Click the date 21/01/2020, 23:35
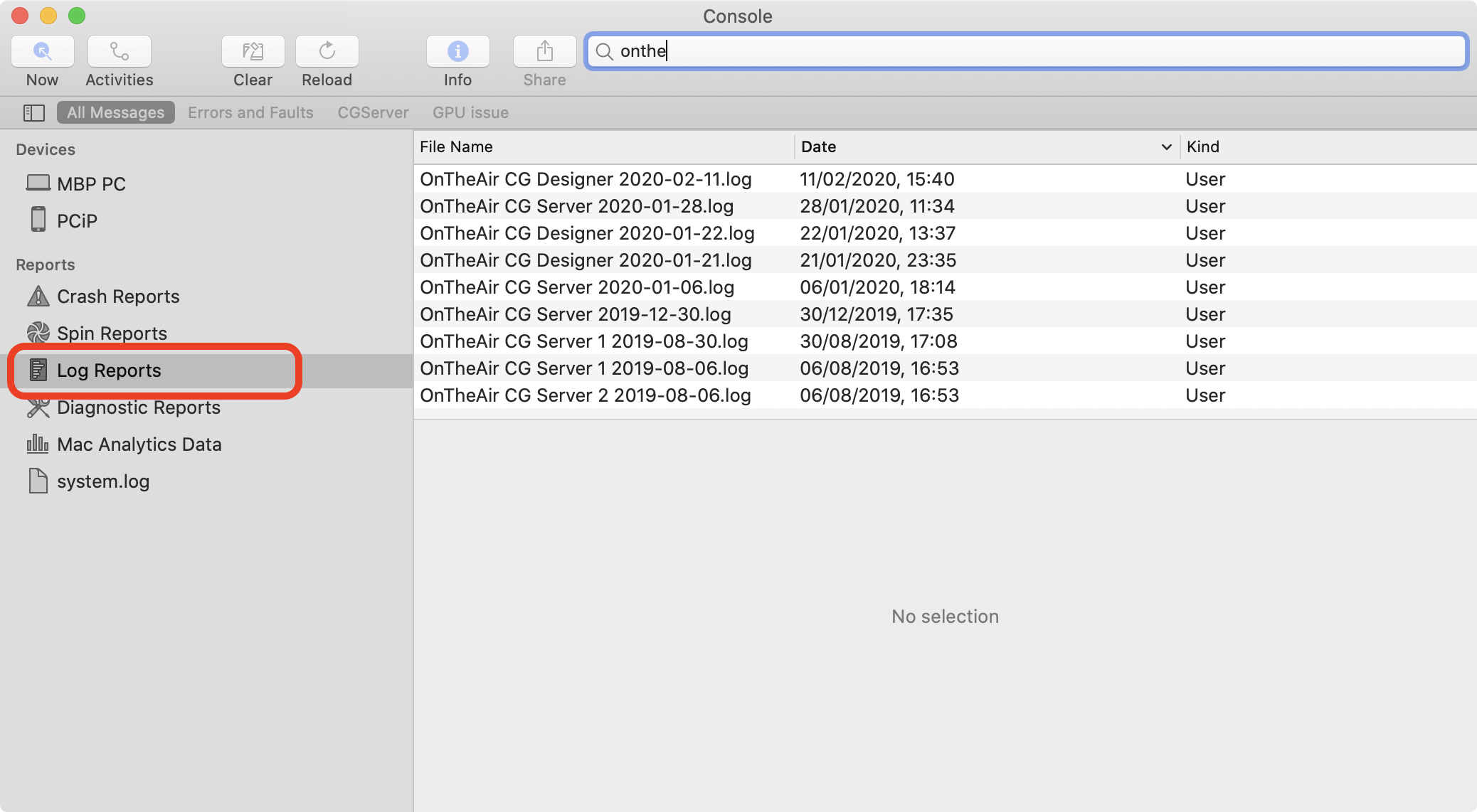1477x812 pixels. (878, 260)
